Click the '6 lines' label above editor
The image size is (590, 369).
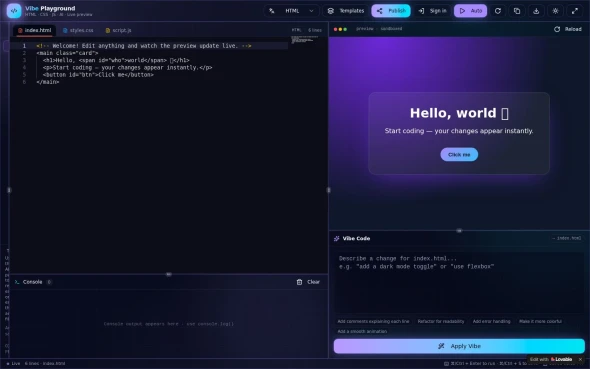point(315,30)
